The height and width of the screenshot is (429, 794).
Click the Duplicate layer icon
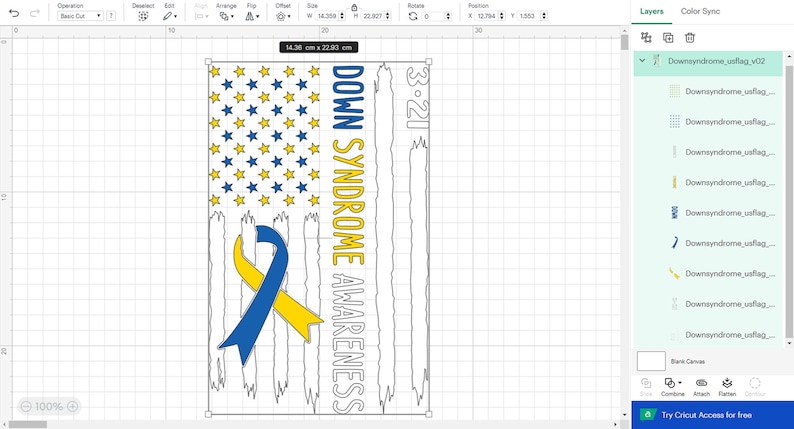(x=668, y=37)
